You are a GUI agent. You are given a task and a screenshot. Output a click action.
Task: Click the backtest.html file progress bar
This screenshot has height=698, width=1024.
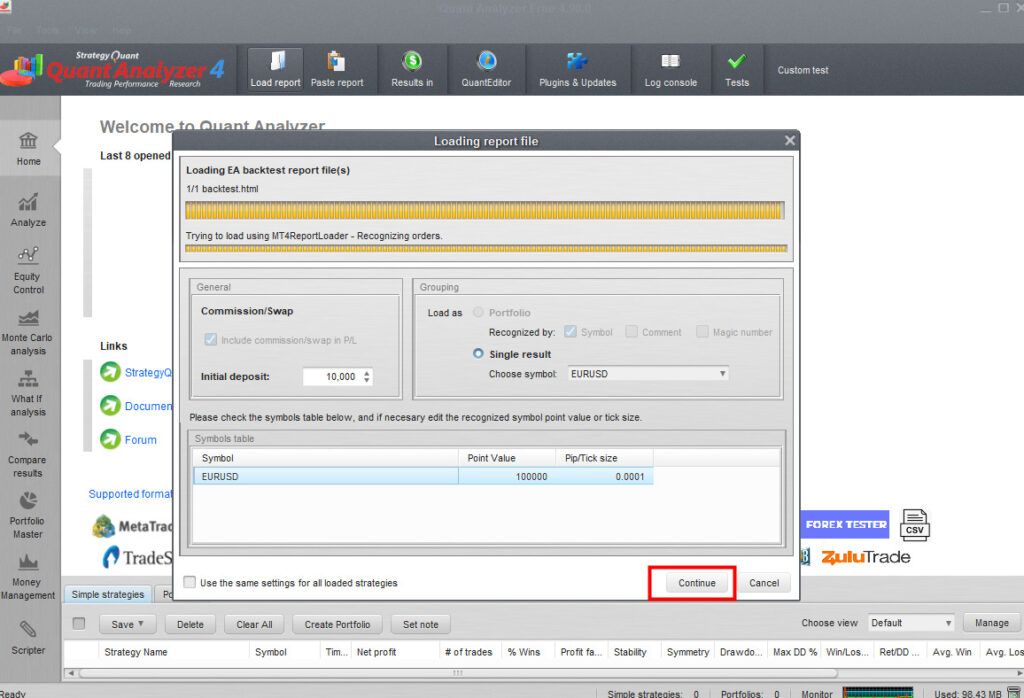(484, 210)
